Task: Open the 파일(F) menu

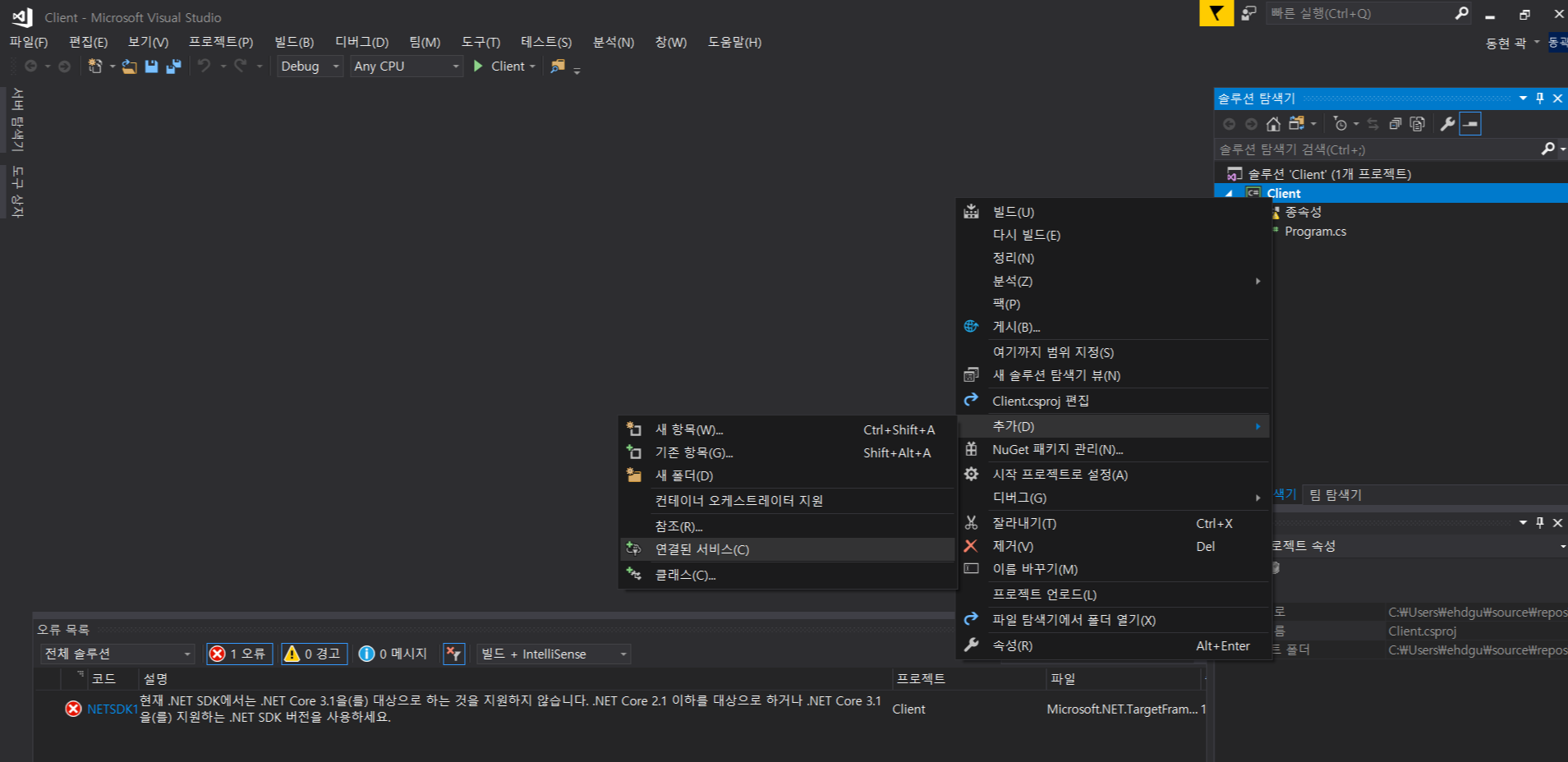Action: (x=29, y=42)
